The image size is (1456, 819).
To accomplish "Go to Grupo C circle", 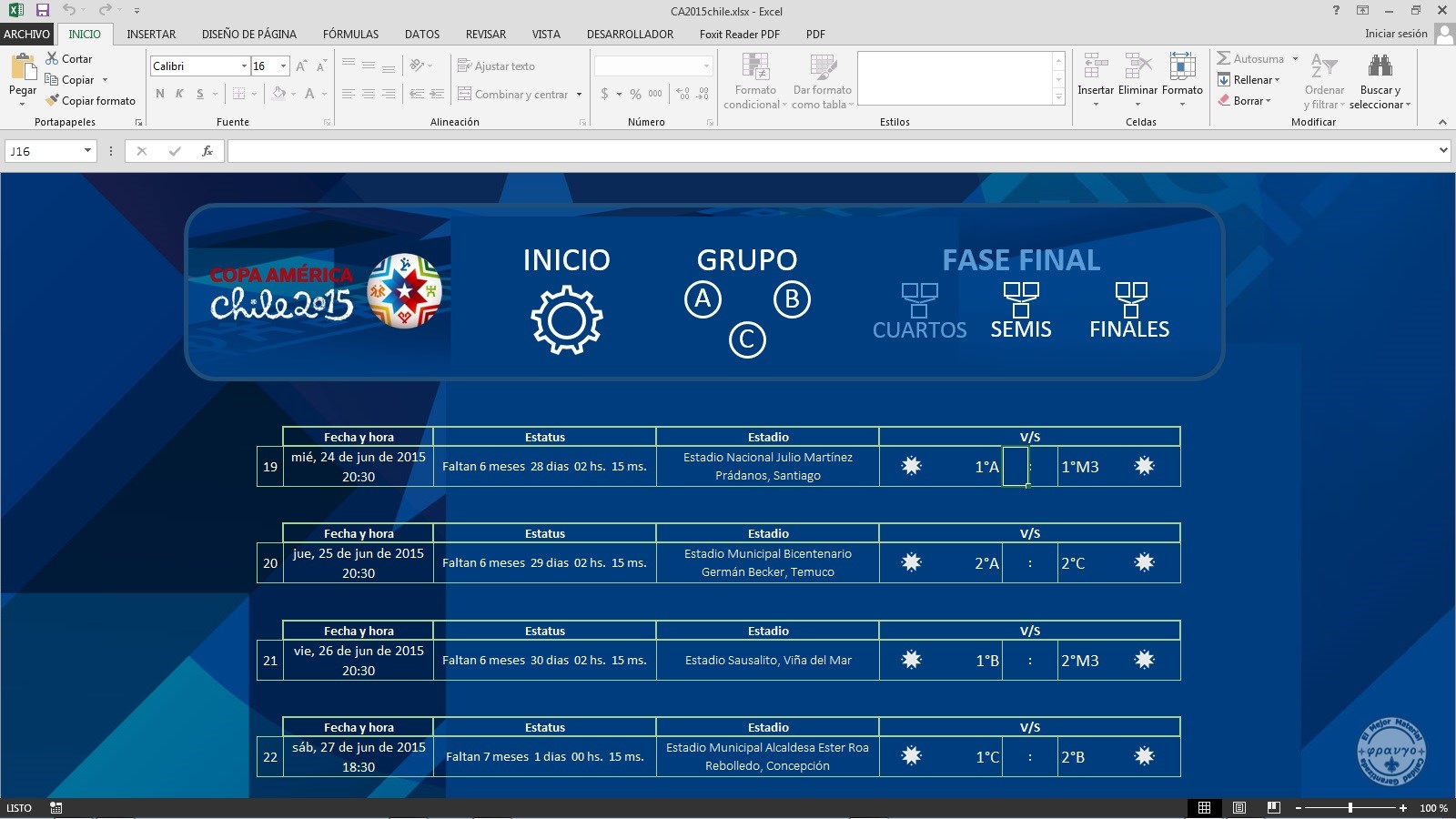I will pyautogui.click(x=747, y=340).
